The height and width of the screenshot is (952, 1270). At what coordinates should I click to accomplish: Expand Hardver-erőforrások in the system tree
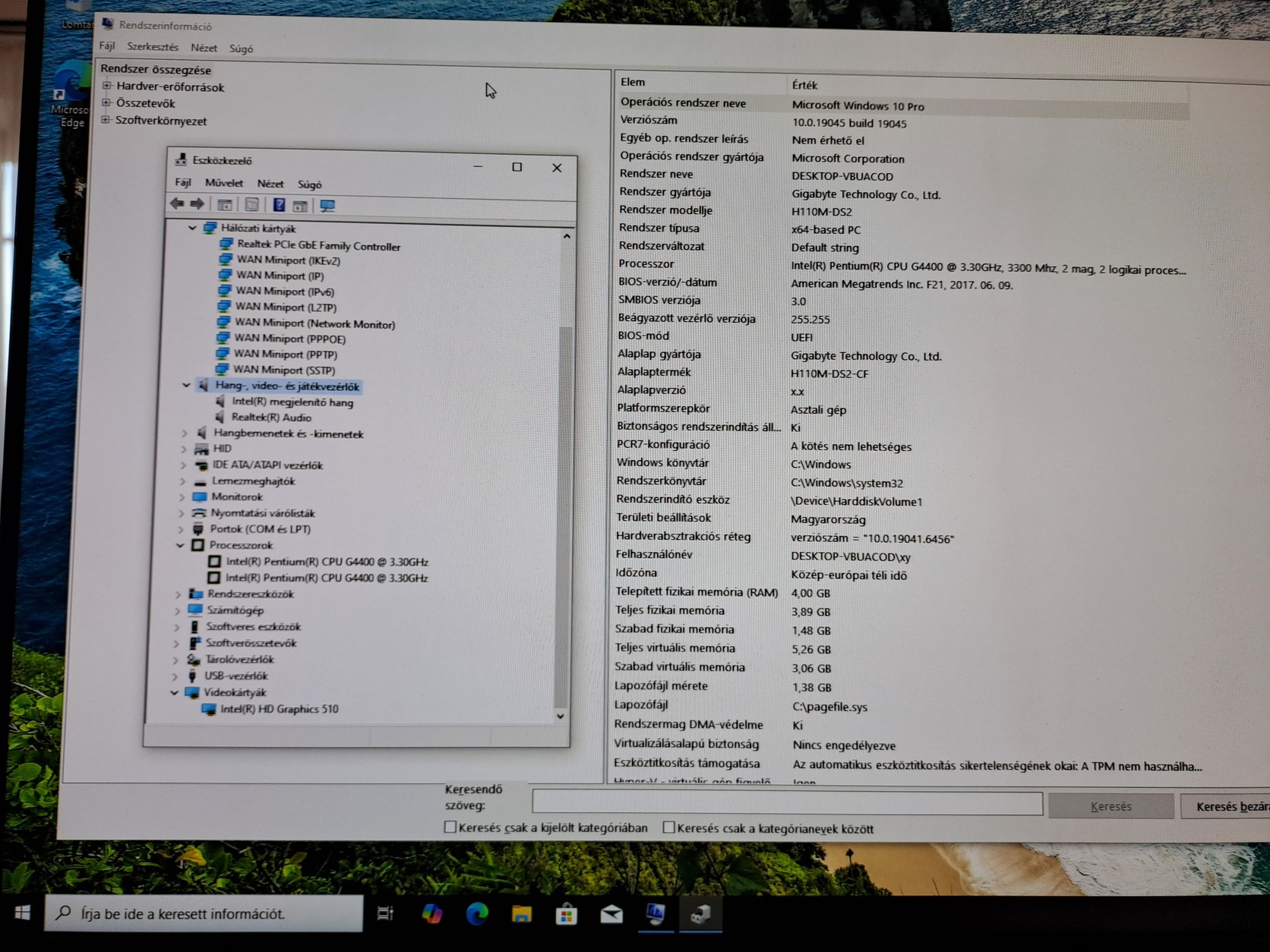pyautogui.click(x=107, y=86)
